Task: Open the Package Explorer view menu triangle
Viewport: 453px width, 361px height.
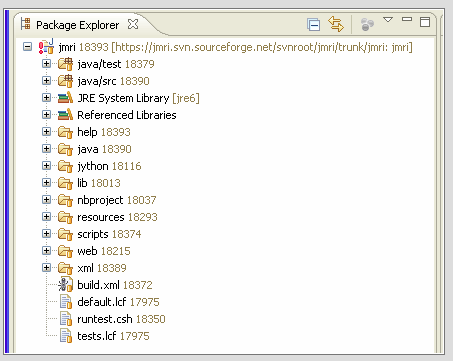Action: tap(388, 20)
